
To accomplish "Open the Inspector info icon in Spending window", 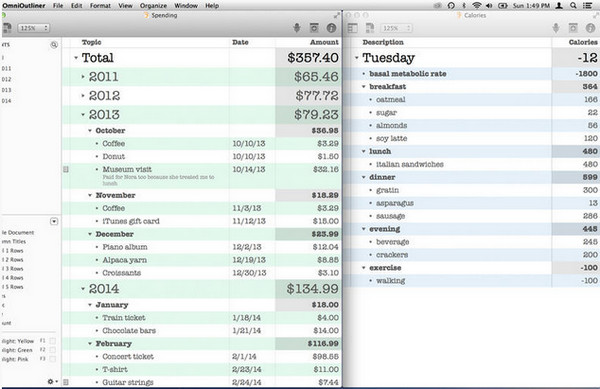I will pos(331,28).
